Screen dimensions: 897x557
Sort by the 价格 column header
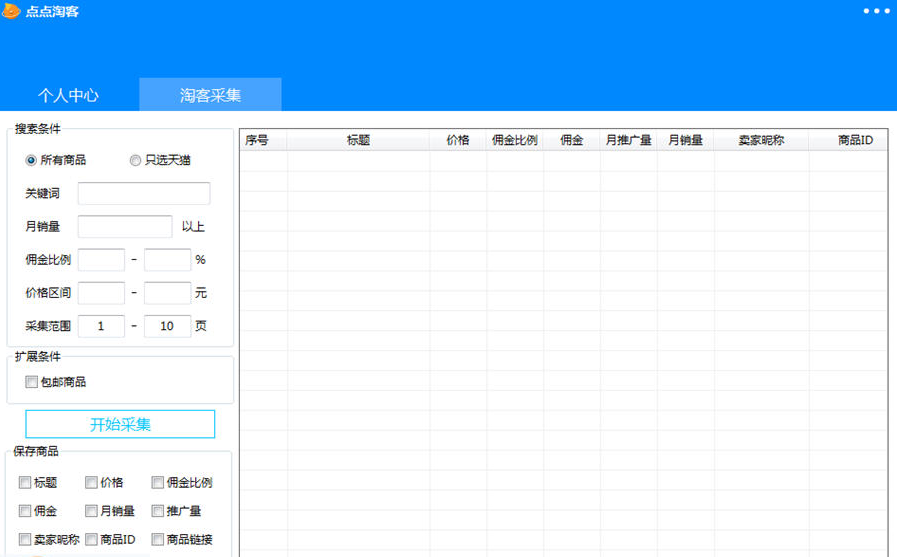point(458,141)
